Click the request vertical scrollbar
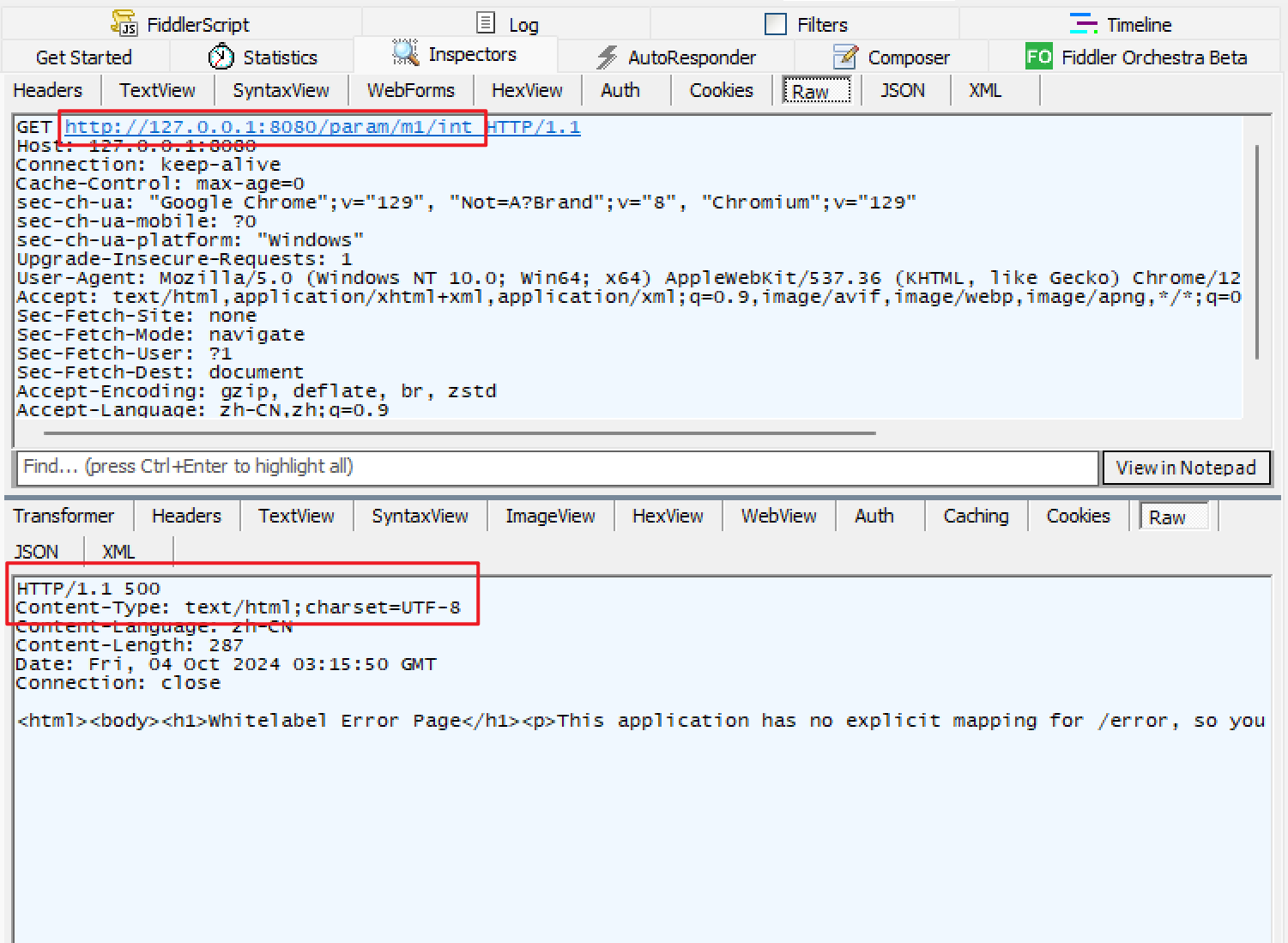 [x=1257, y=251]
